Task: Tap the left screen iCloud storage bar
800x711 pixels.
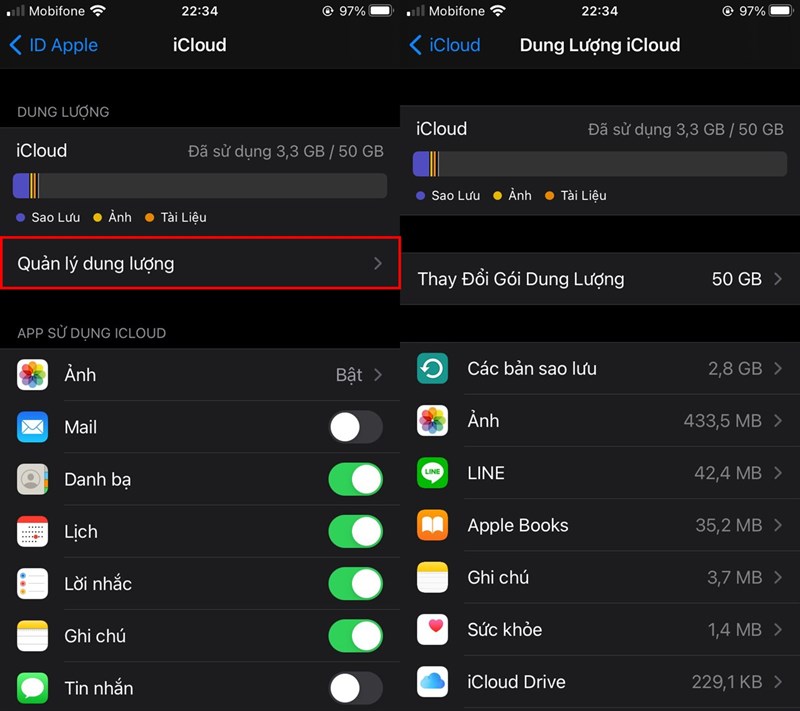Action: pyautogui.click(x=200, y=186)
